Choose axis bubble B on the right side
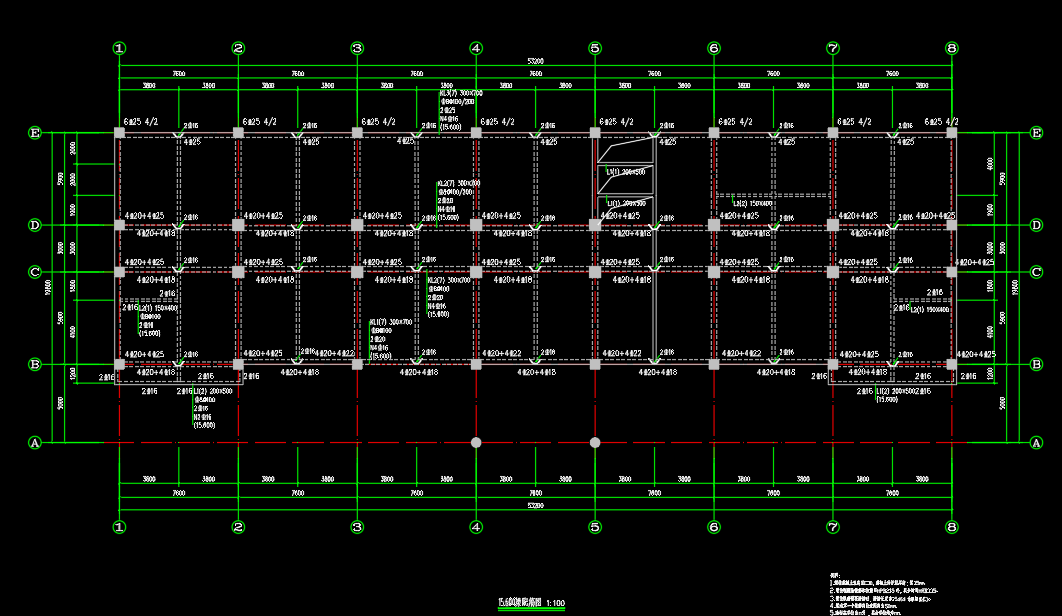The height and width of the screenshot is (616, 1062). (x=1036, y=364)
